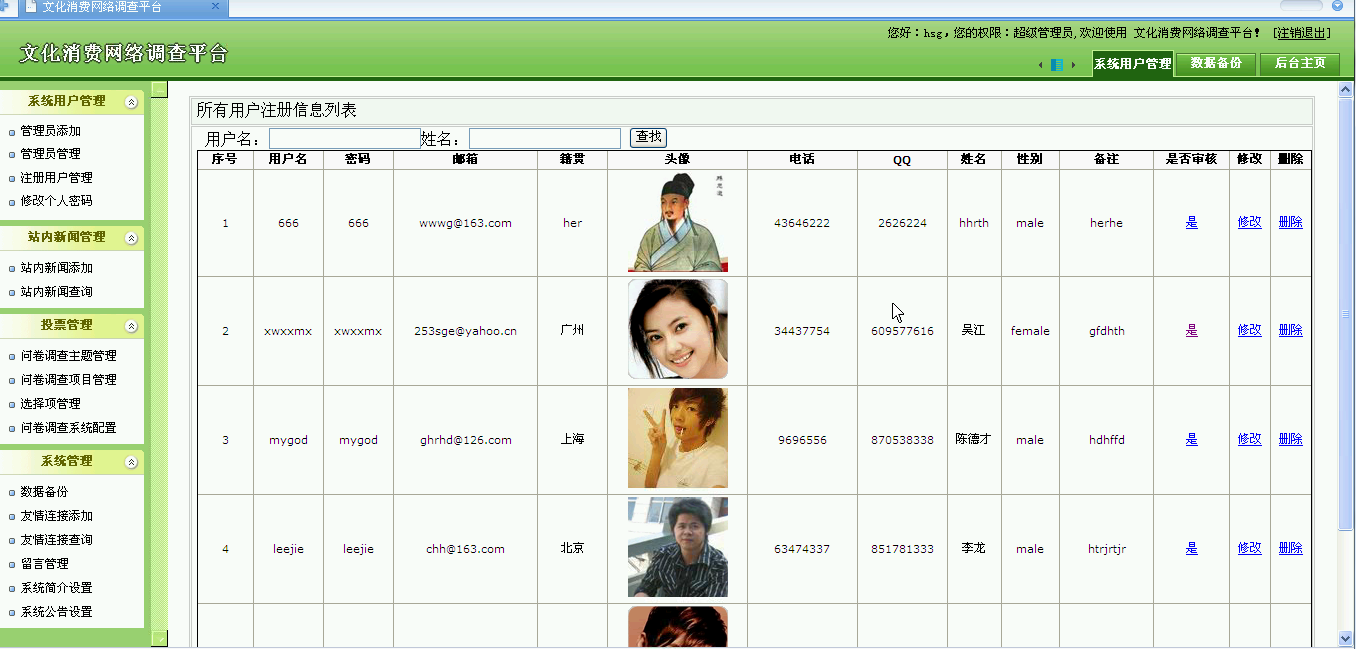Focus the 用户名 search input field
Image resolution: width=1356 pixels, height=649 pixels.
345,138
